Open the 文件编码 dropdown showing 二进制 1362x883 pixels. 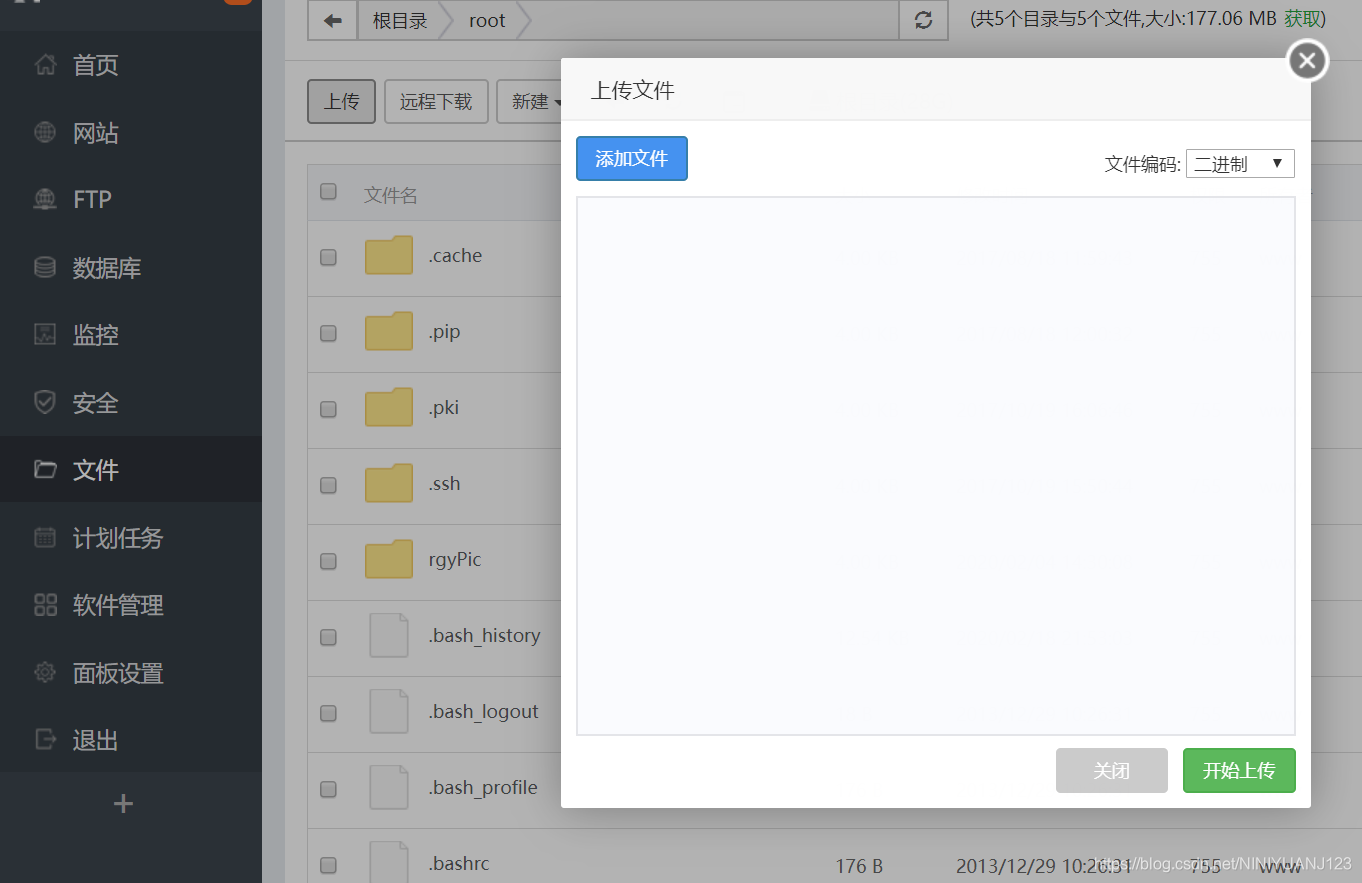pos(1240,164)
